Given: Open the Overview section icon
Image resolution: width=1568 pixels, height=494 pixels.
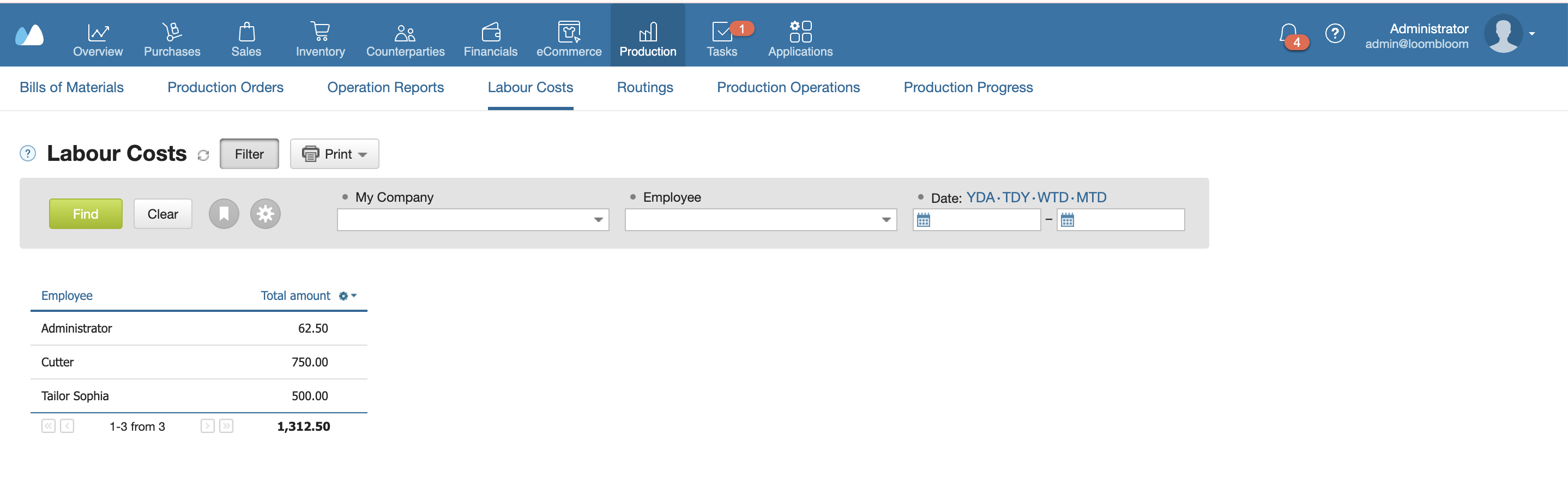Looking at the screenshot, I should (x=98, y=32).
